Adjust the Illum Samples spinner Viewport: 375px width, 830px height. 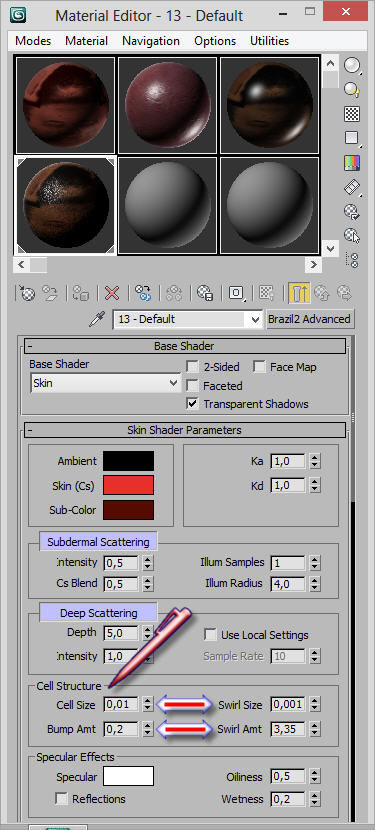[315, 562]
